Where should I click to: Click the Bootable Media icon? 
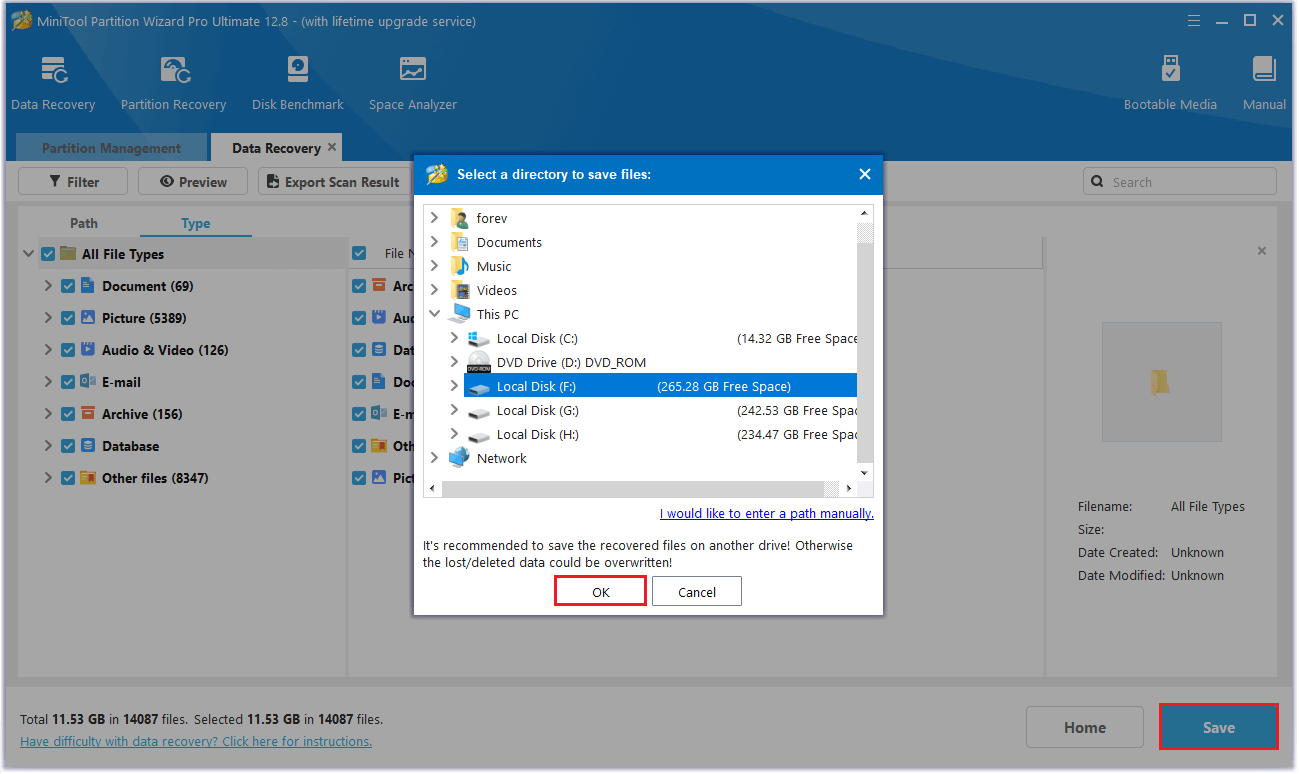[1170, 71]
